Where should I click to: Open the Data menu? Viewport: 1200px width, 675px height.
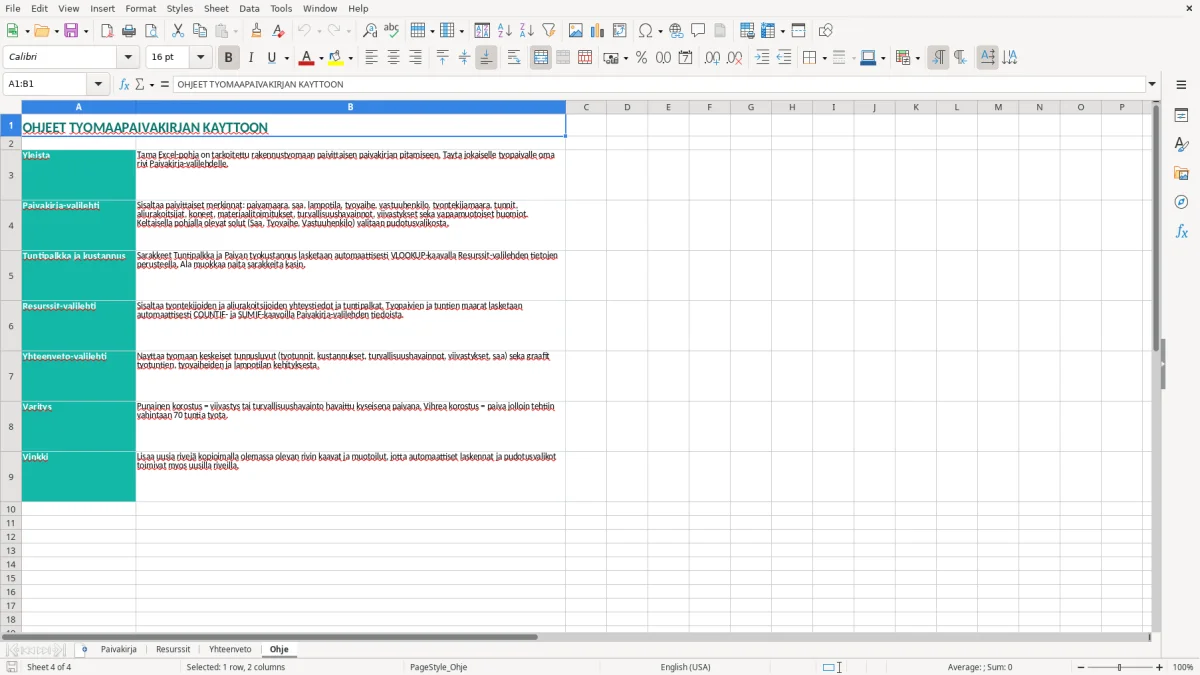tap(249, 8)
